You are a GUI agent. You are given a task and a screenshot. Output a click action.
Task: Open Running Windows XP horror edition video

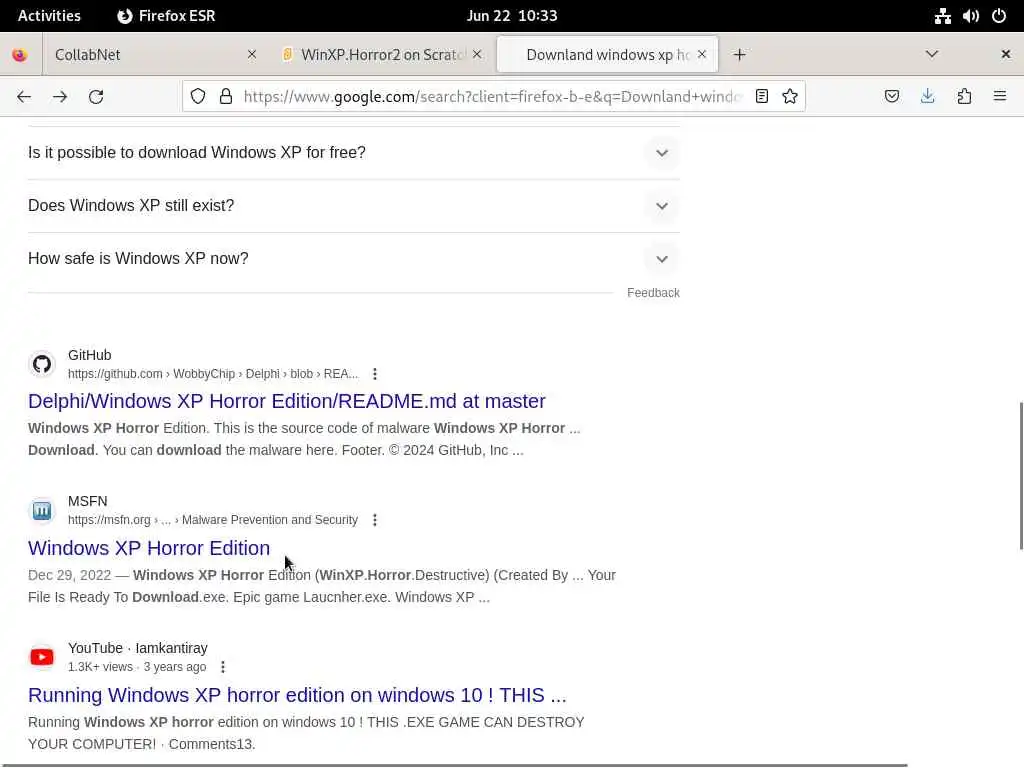tap(297, 696)
